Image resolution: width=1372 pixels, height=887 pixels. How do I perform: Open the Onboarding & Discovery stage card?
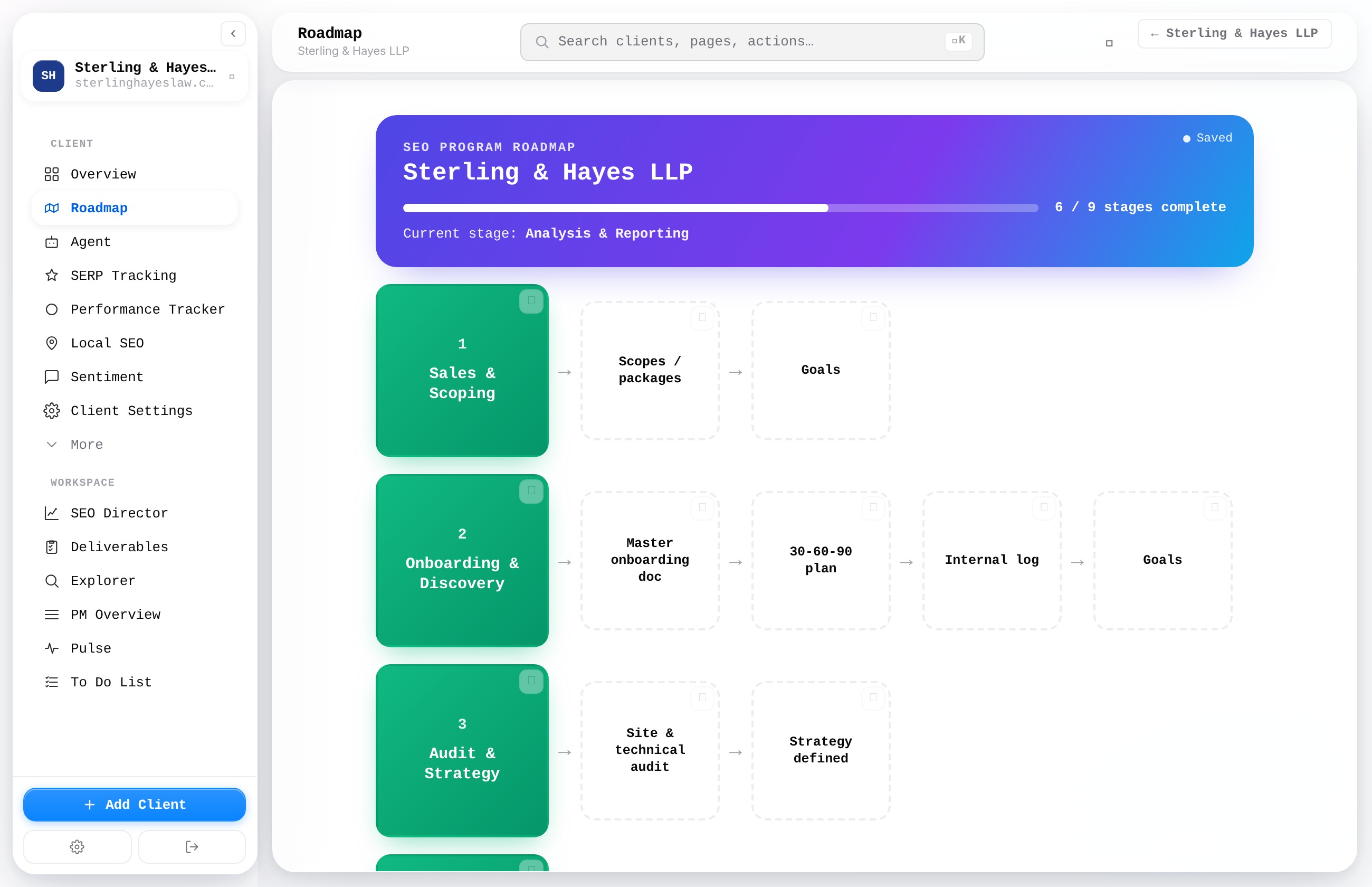(x=462, y=560)
